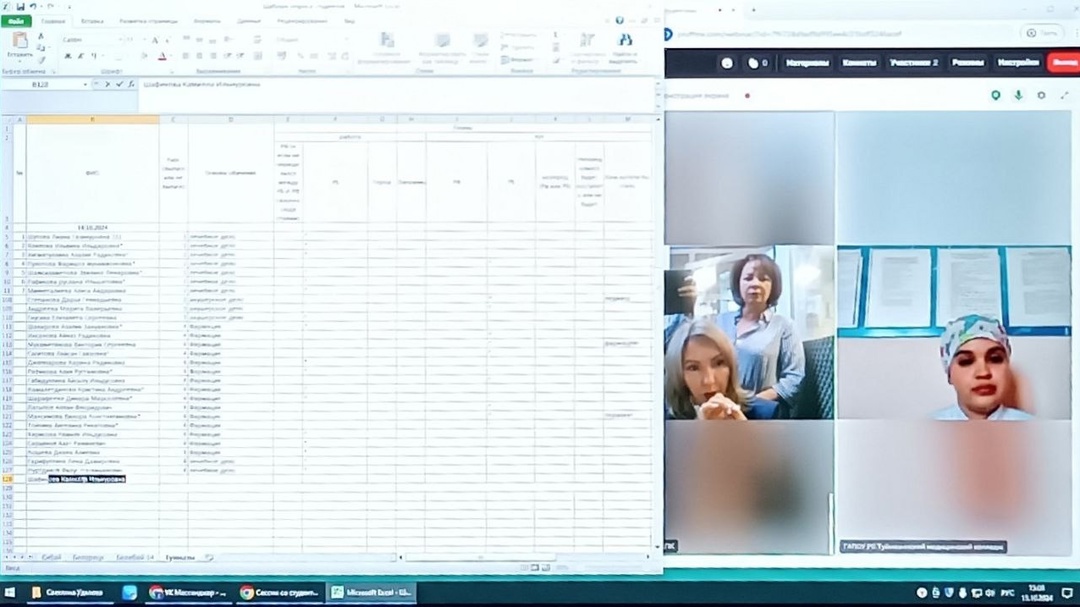The width and height of the screenshot is (1080, 607).
Task: Click the Italic (К) formatting icon
Action: click(x=80, y=56)
